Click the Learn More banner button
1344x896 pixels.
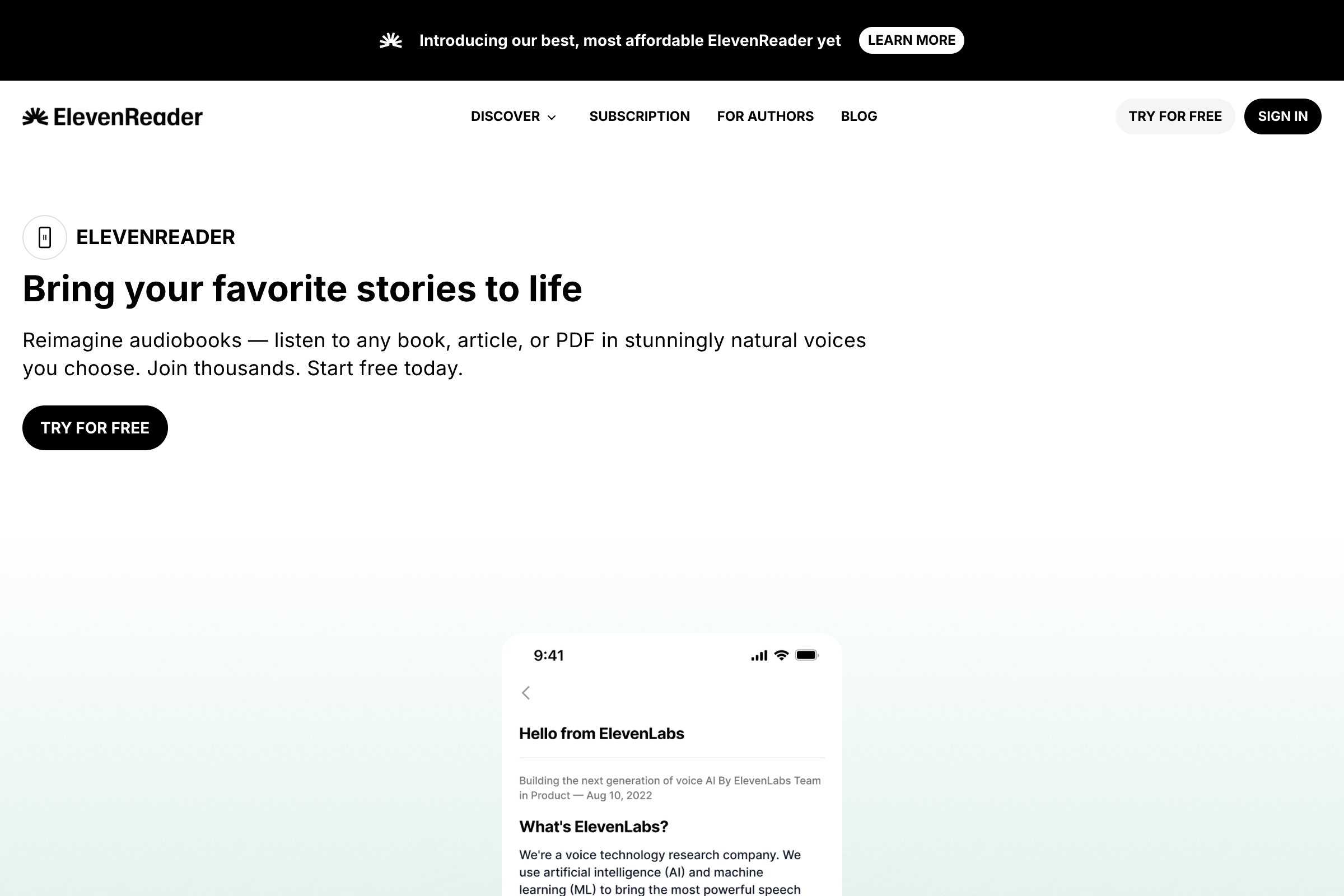911,40
